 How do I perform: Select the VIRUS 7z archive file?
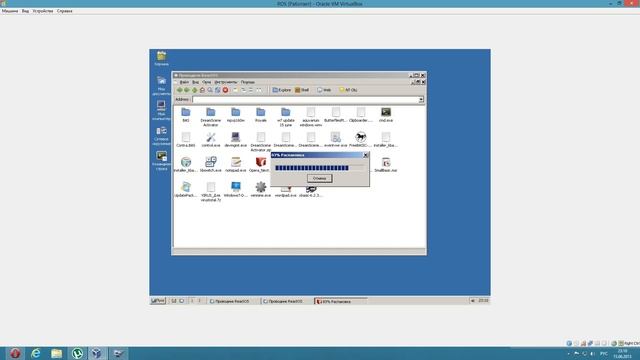click(x=211, y=192)
